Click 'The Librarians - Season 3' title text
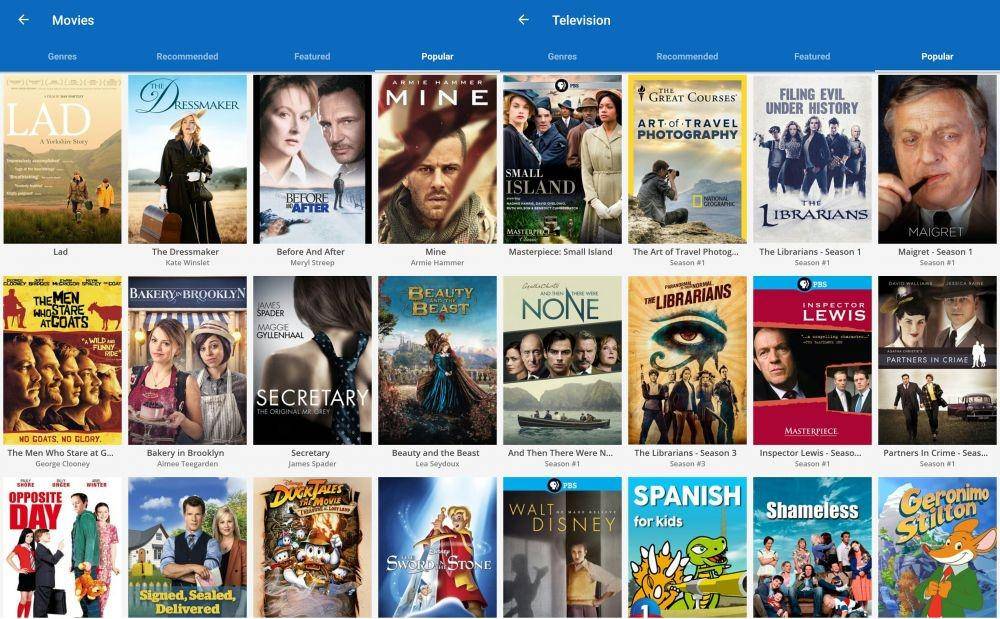Viewport: 1000px width, 619px height. point(686,453)
